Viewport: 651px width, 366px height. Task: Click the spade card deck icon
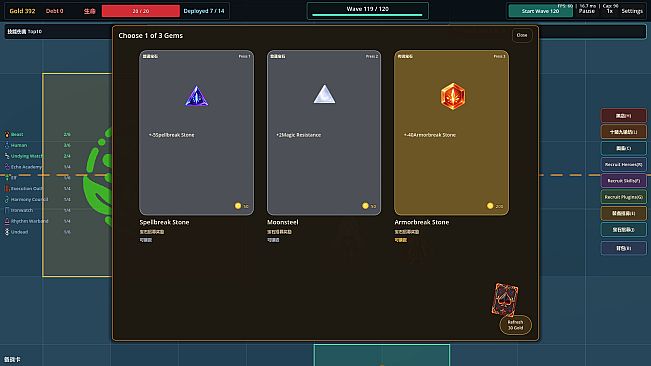505,300
